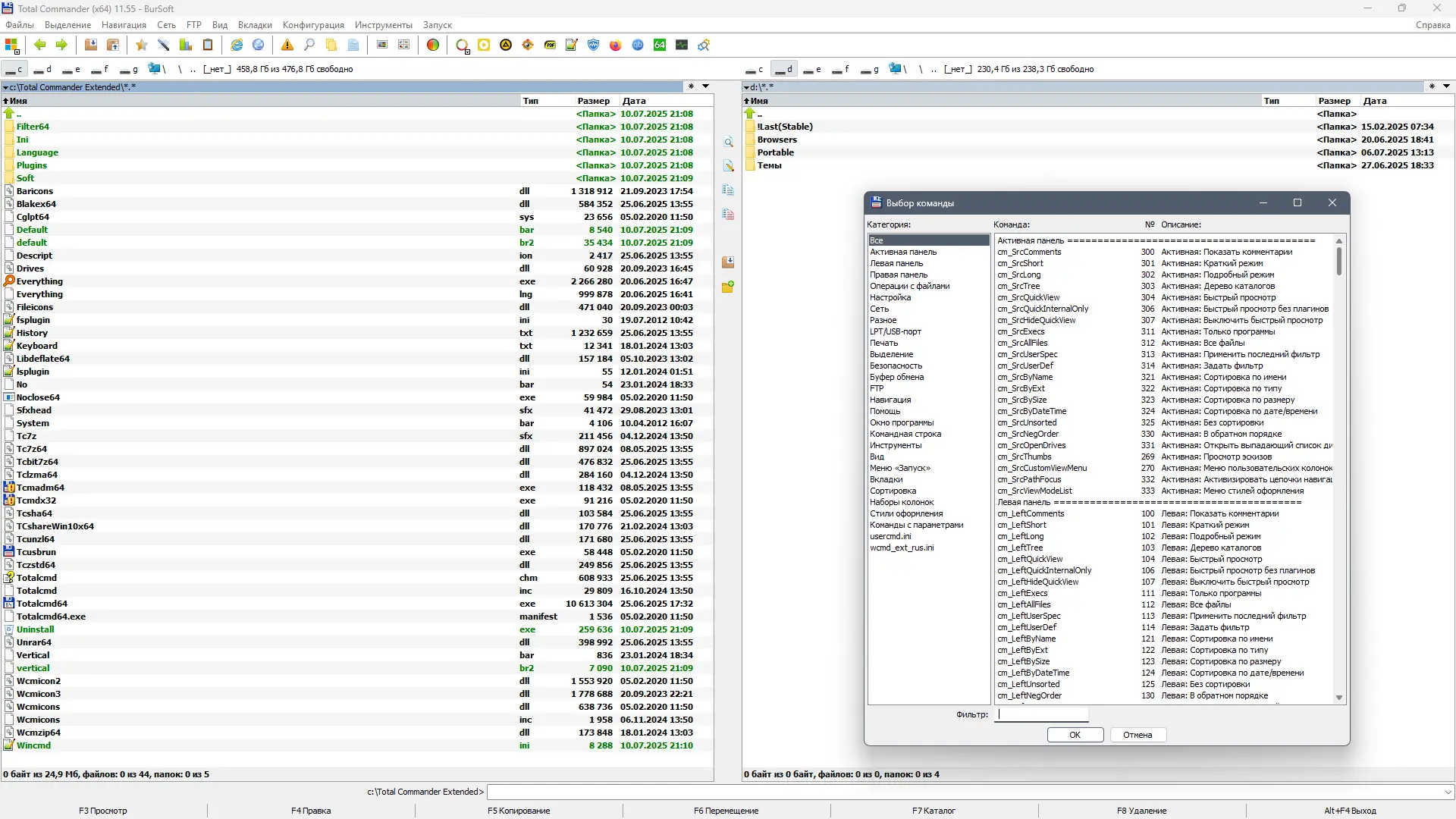Click the clipboard icon in toolbar
The height and width of the screenshot is (819, 1456).
(x=208, y=45)
